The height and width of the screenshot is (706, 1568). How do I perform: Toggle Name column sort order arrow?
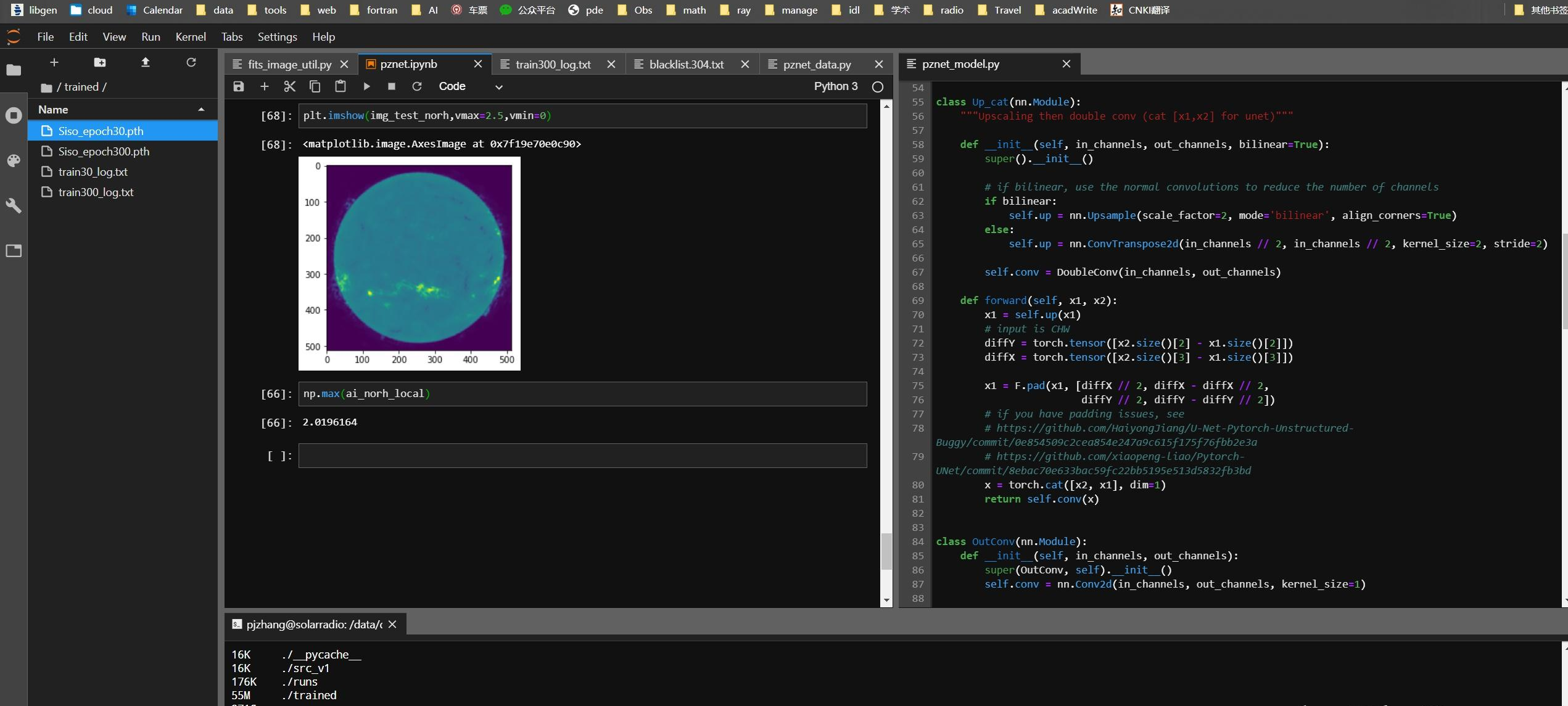[201, 110]
